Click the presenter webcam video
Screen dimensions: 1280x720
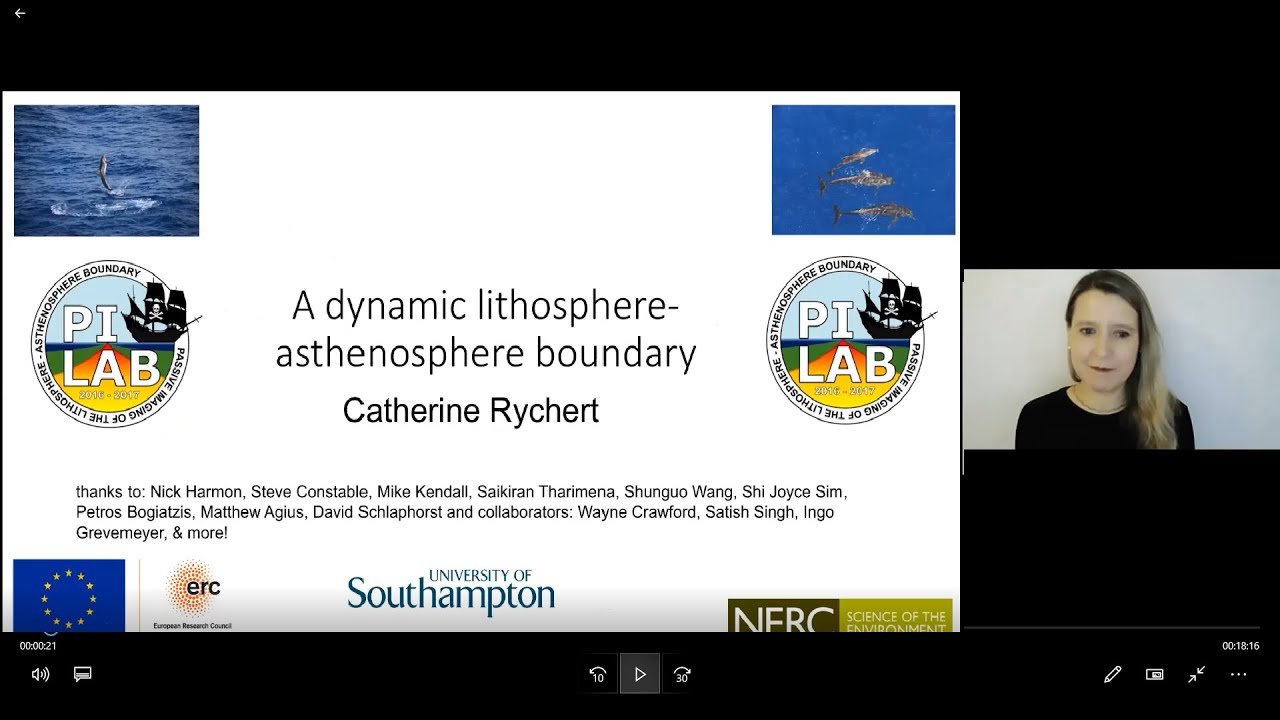click(x=1121, y=359)
